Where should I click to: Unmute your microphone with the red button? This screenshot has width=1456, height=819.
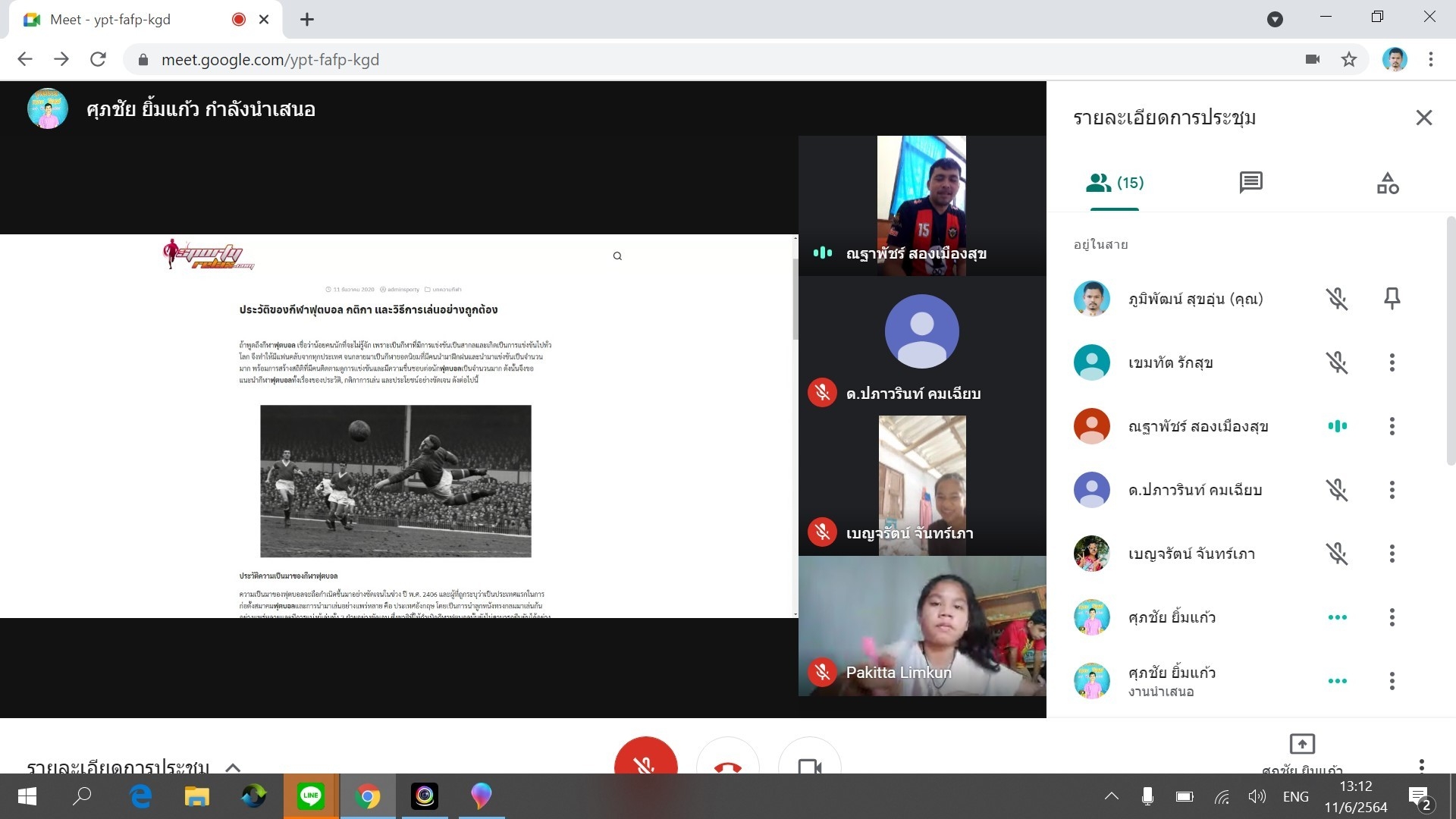[645, 761]
